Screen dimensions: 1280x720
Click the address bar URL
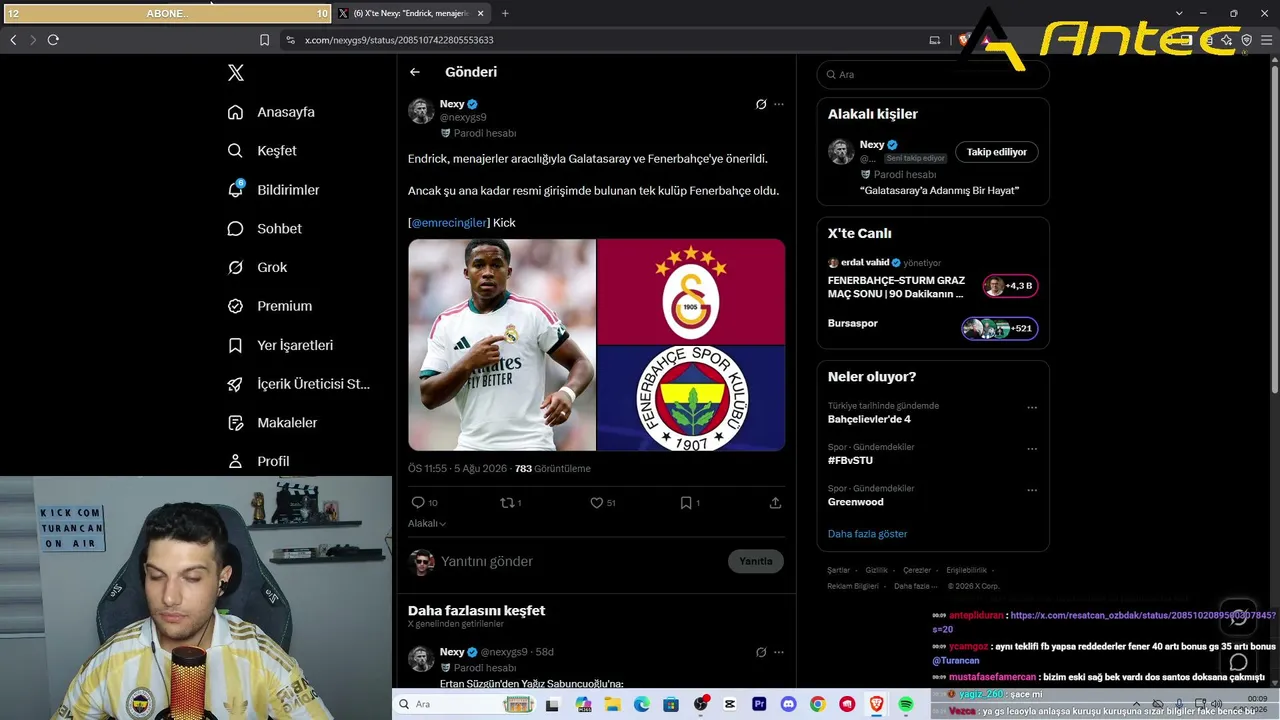point(399,40)
